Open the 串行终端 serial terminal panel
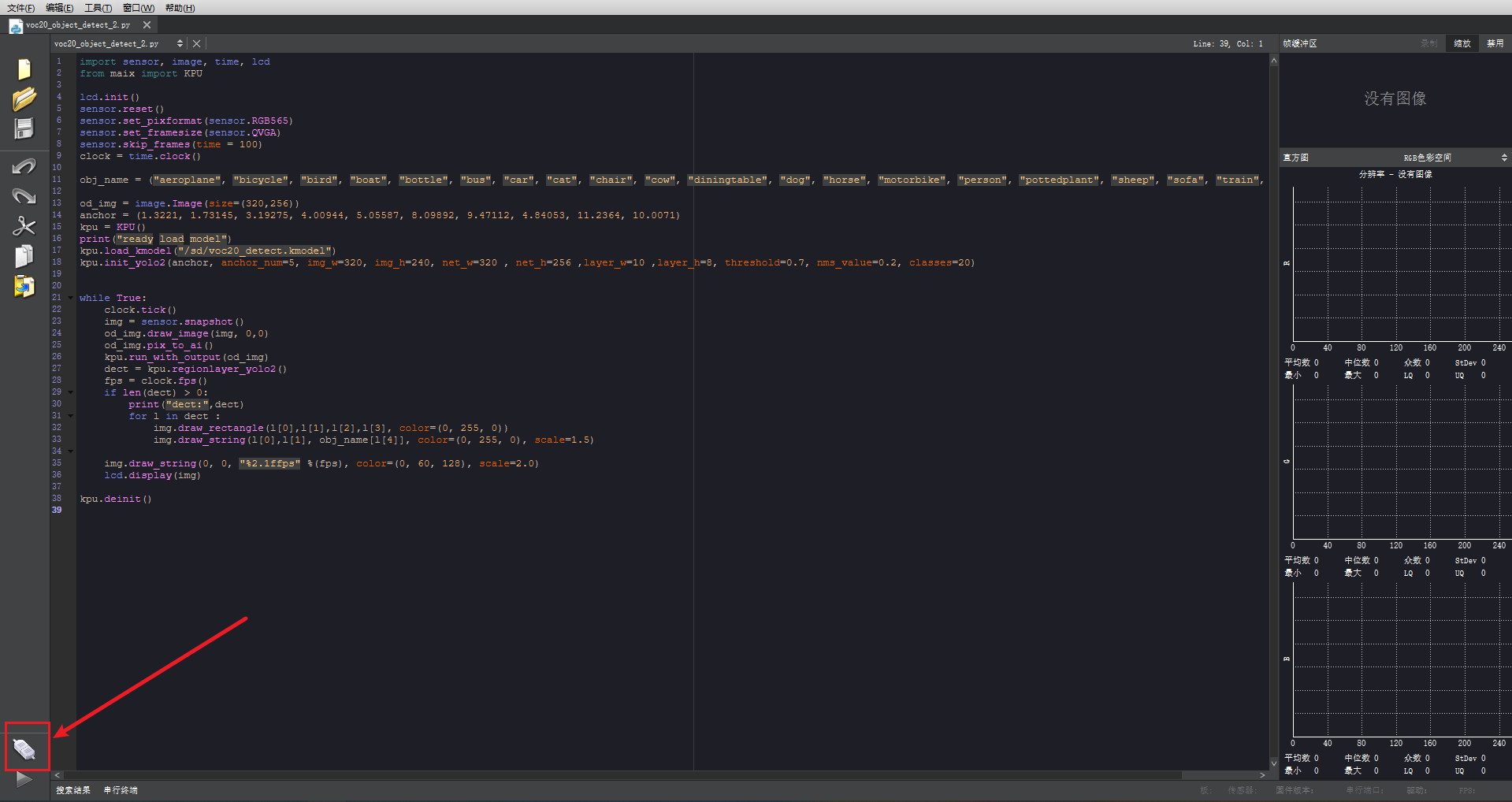 pyautogui.click(x=121, y=790)
